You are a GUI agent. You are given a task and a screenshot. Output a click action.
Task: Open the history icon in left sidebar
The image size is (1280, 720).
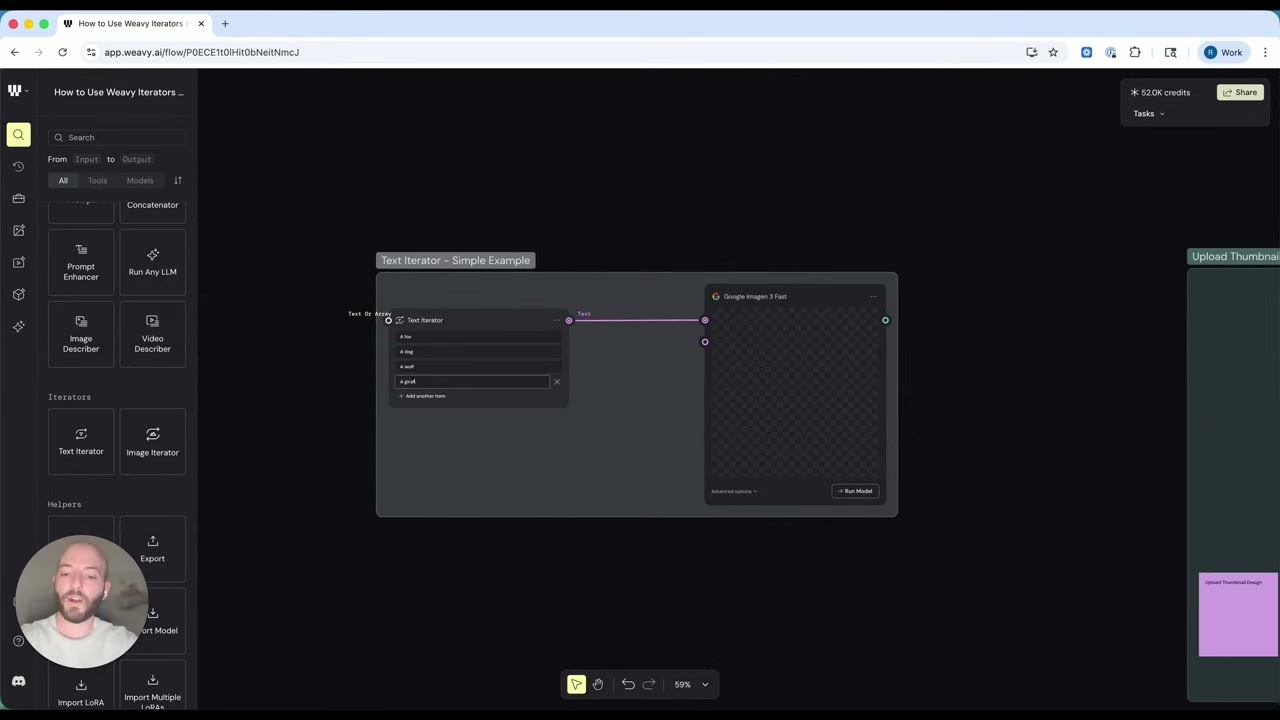pyautogui.click(x=18, y=167)
